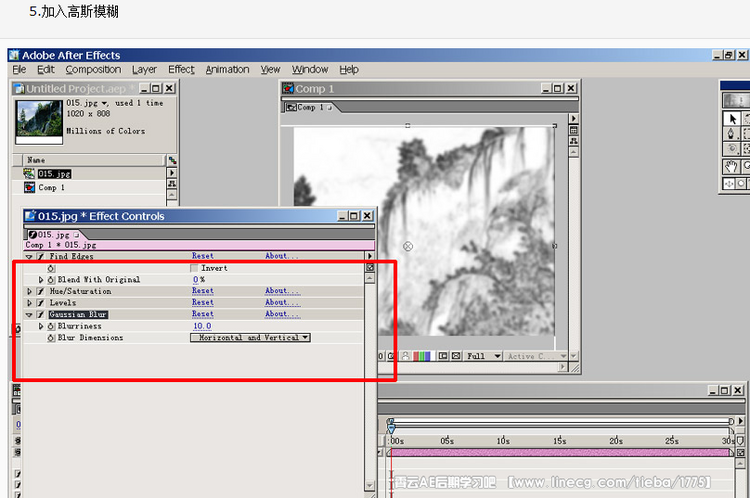Open the Edit menu
Viewport: 750px width, 498px height.
coord(46,69)
